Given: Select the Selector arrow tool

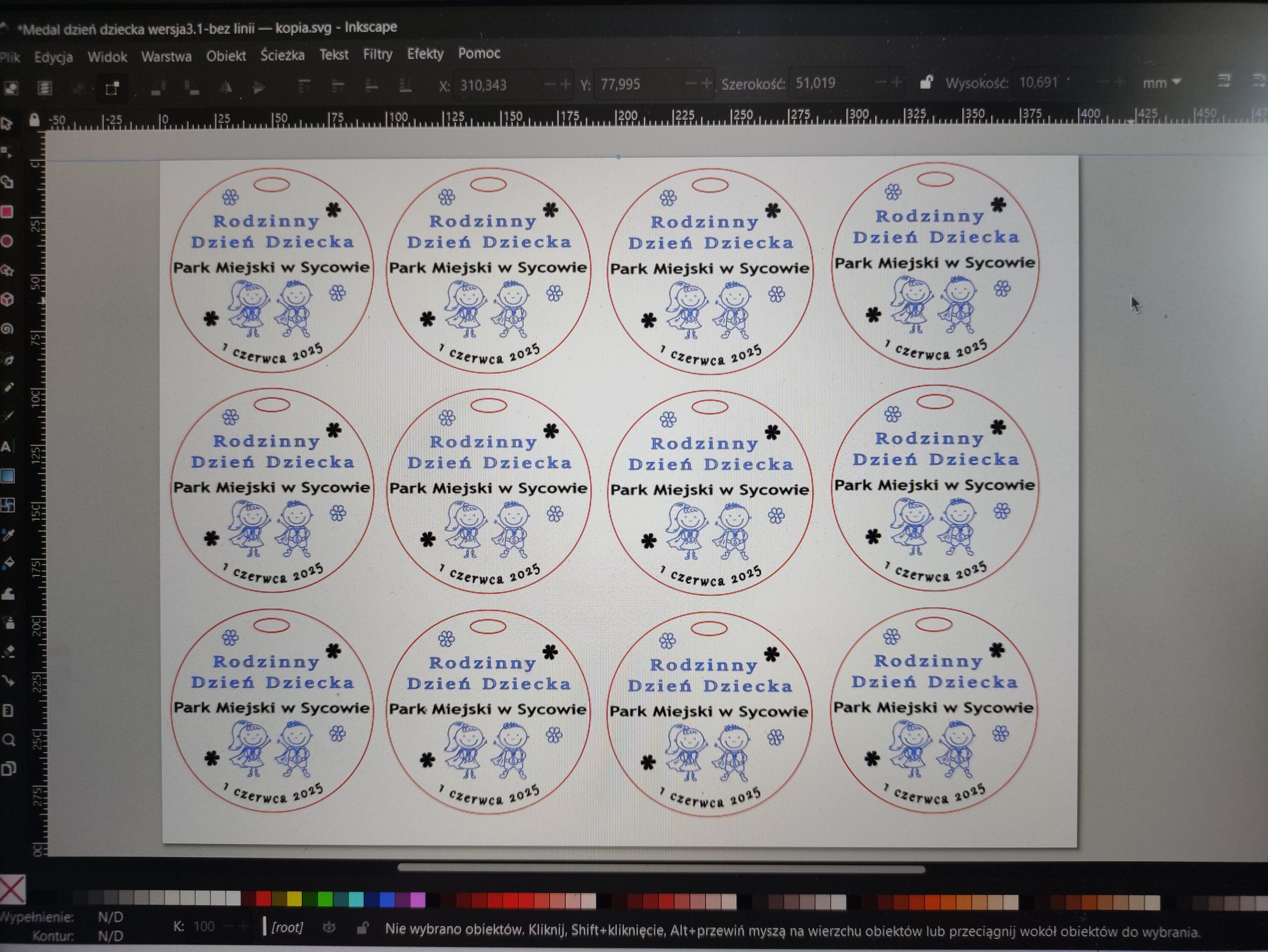Looking at the screenshot, I should click(6, 123).
